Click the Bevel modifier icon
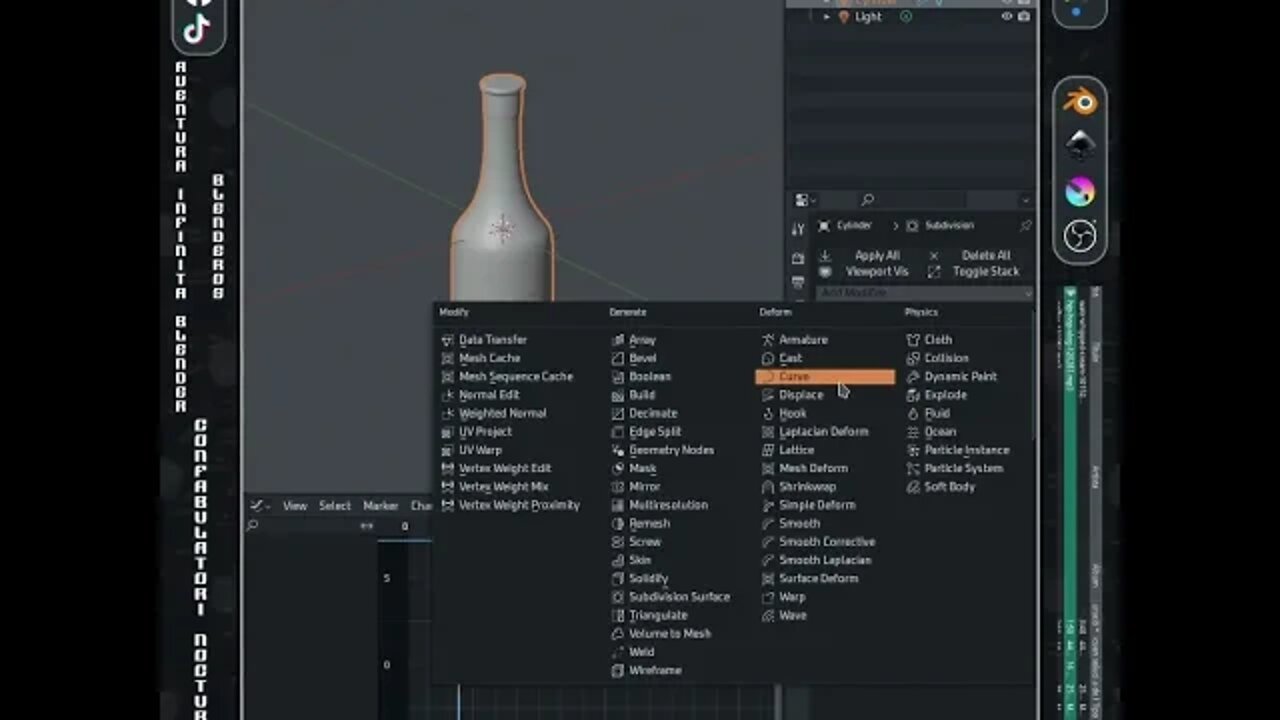Screen dimensions: 1280x720 point(618,358)
